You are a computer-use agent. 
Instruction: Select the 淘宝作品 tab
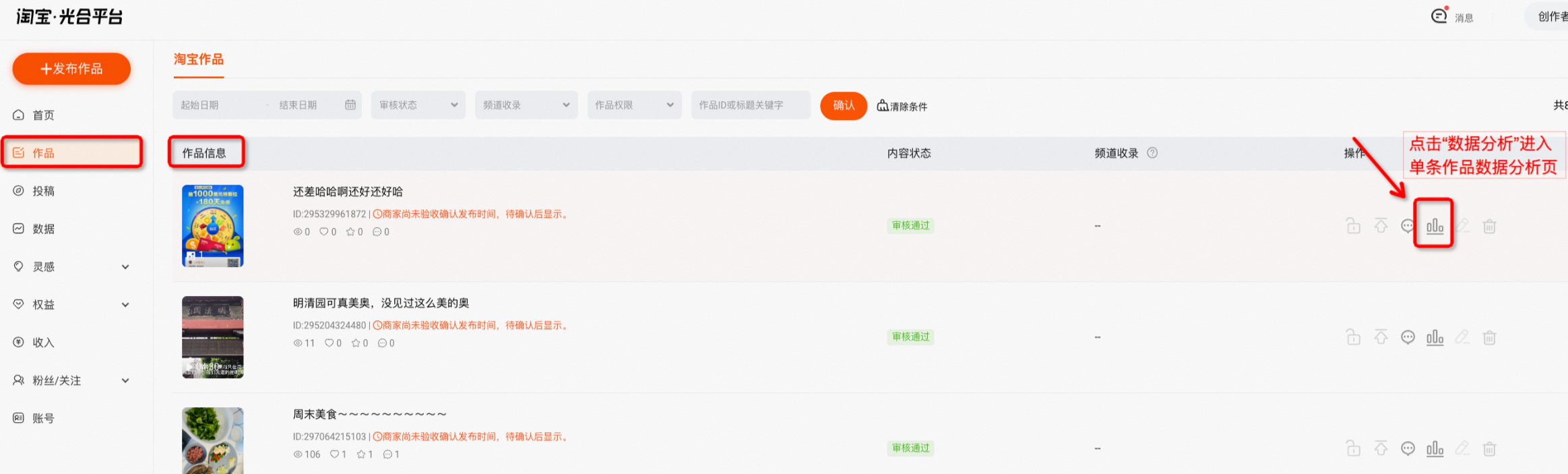[x=199, y=59]
